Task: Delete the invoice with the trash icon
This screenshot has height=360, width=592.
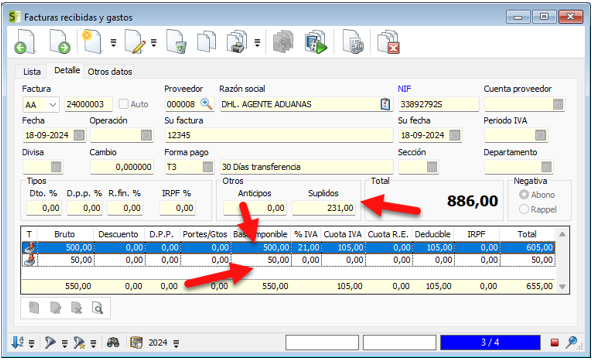Action: [x=176, y=42]
